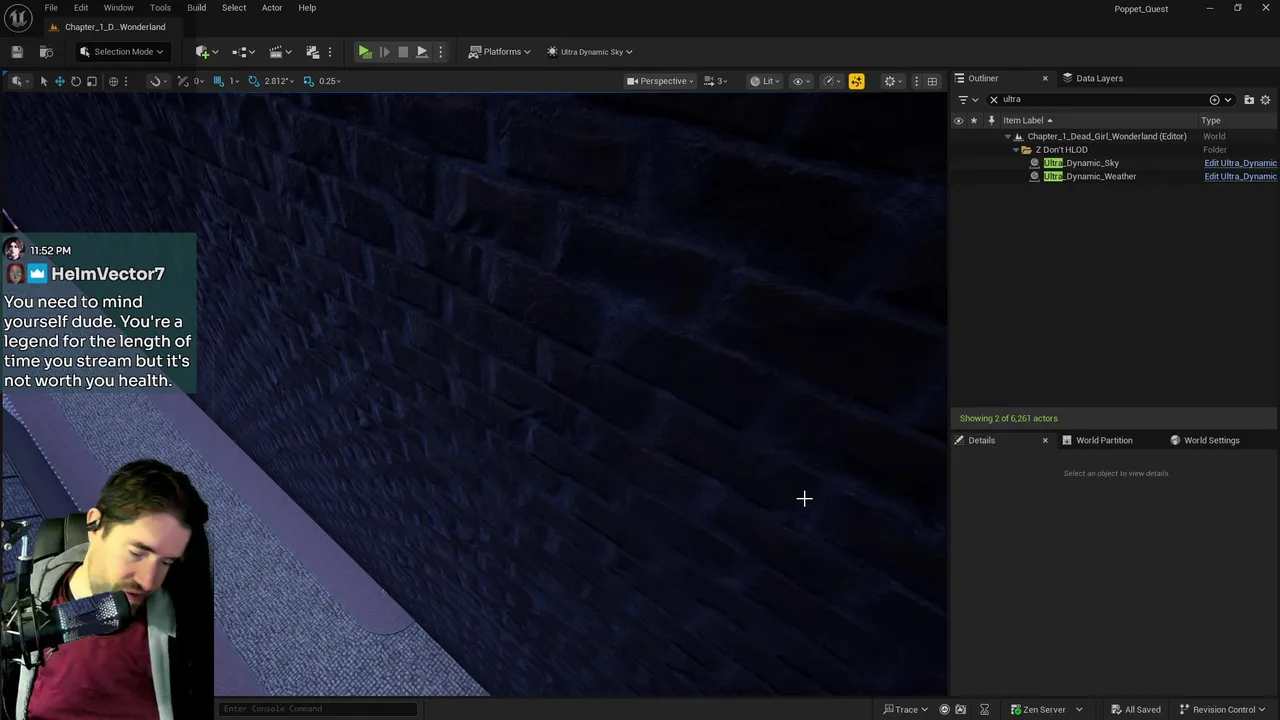The height and width of the screenshot is (720, 1280).
Task: Open the Lit view mode dropdown
Action: click(x=764, y=81)
